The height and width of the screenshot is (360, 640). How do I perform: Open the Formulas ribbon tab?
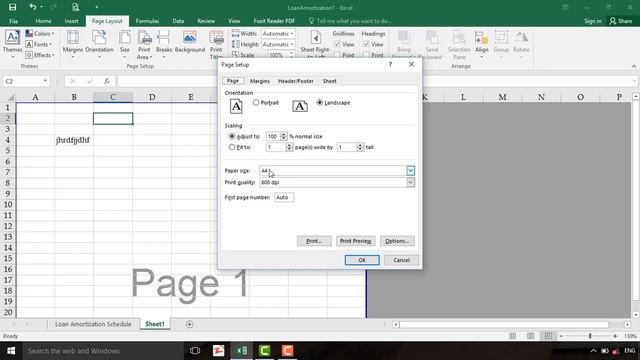(147, 21)
